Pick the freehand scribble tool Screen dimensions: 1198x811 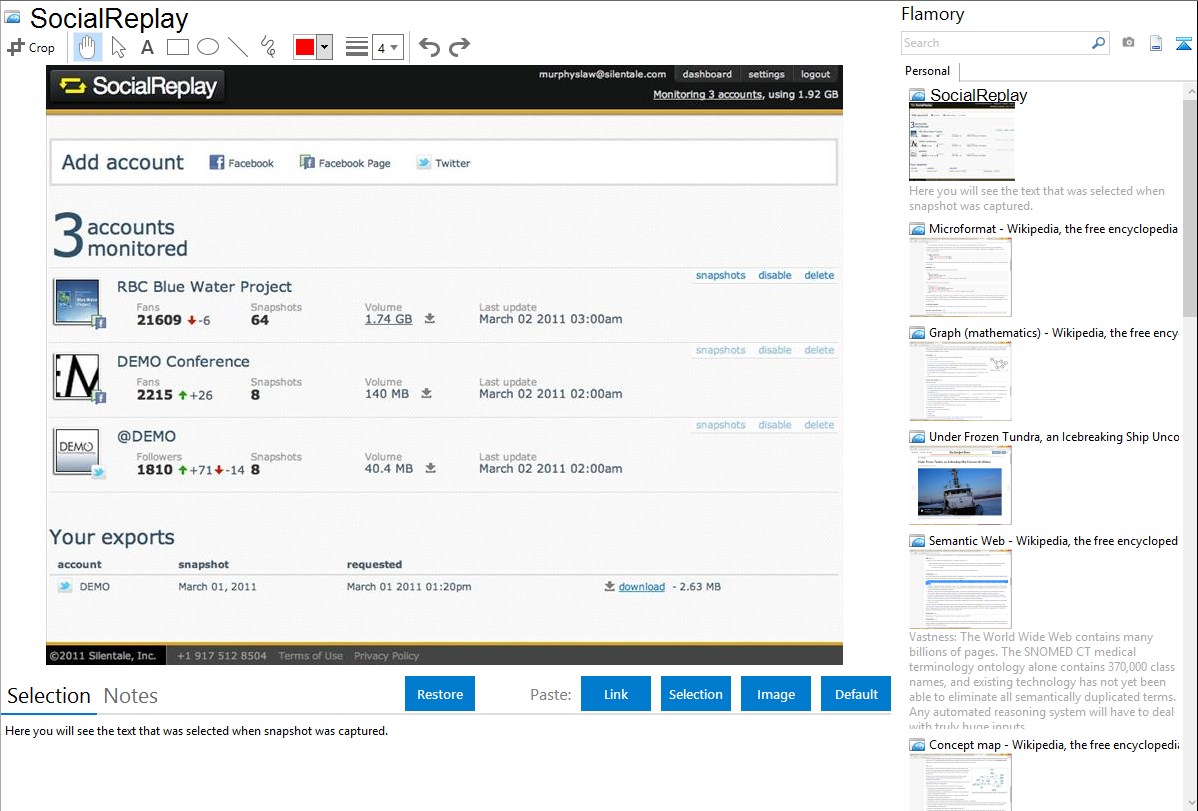pos(268,47)
